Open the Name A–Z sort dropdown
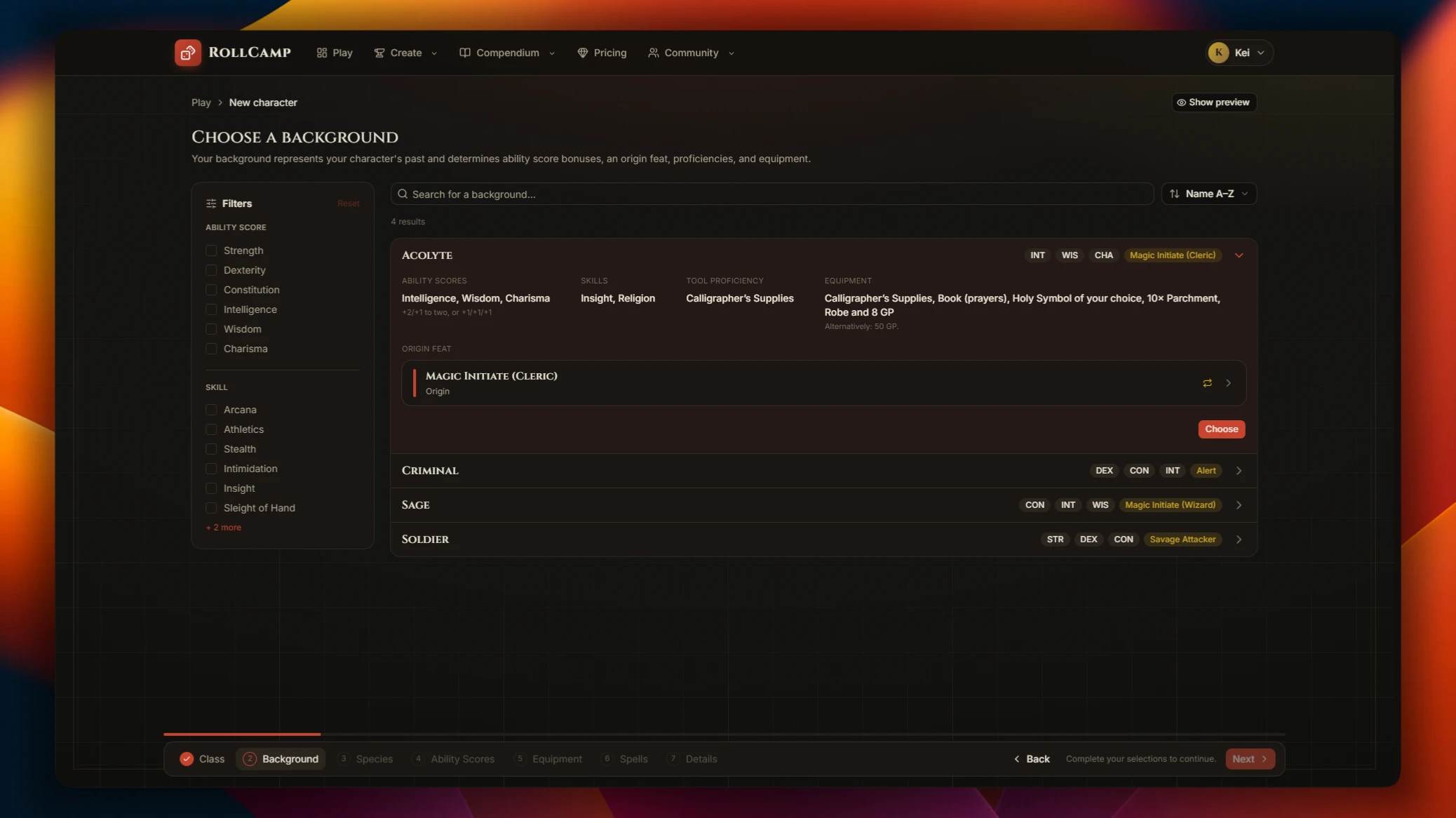 1209,194
